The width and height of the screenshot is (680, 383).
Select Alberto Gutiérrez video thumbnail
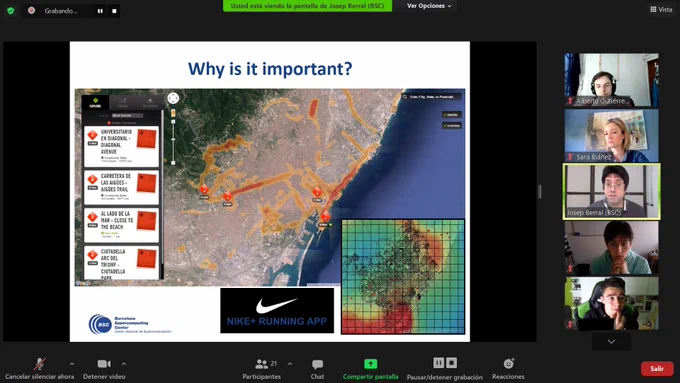[x=611, y=80]
